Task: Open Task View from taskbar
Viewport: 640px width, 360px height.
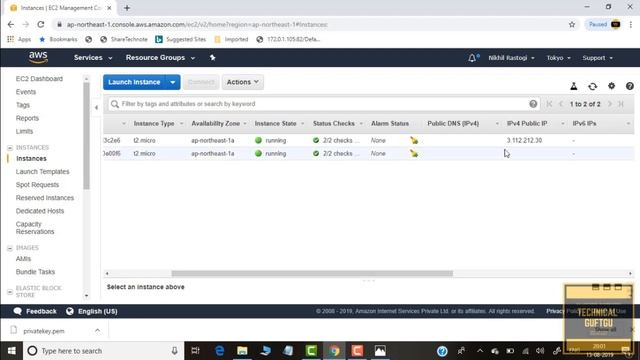Action: click(196, 351)
